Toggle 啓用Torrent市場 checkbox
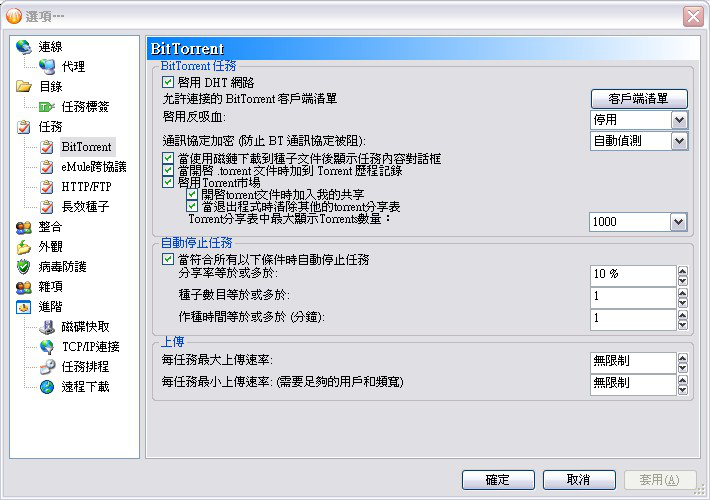 [x=168, y=182]
